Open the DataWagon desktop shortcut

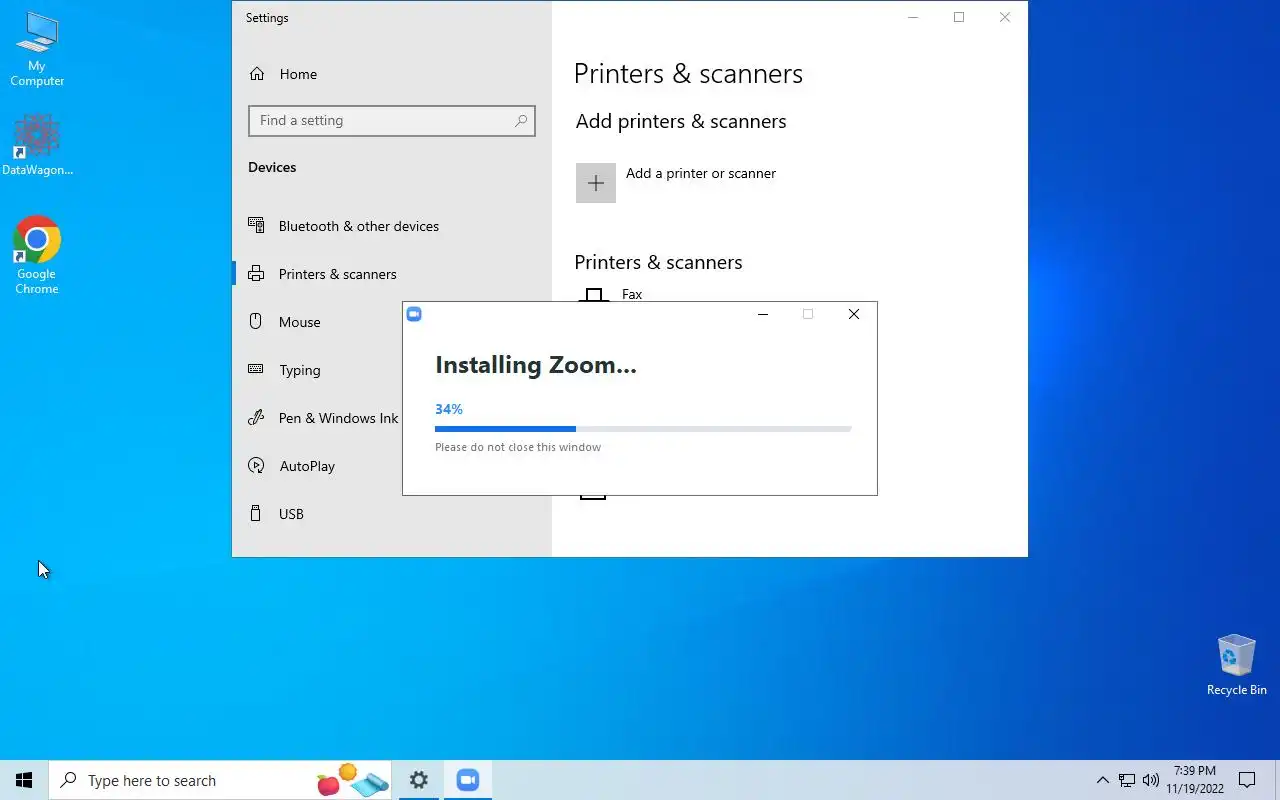[x=37, y=146]
